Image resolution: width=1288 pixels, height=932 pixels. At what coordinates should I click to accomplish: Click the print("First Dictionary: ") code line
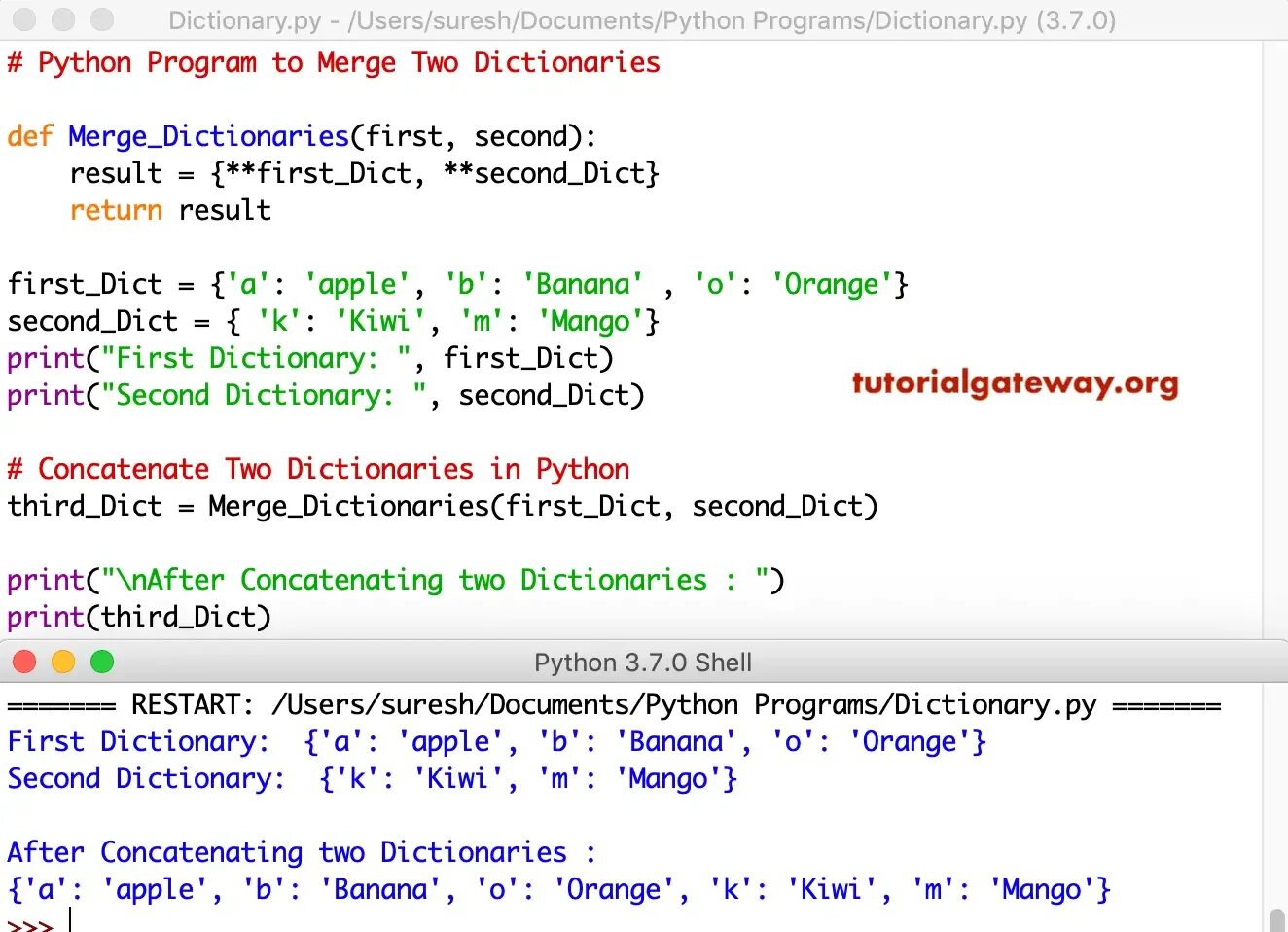310,359
